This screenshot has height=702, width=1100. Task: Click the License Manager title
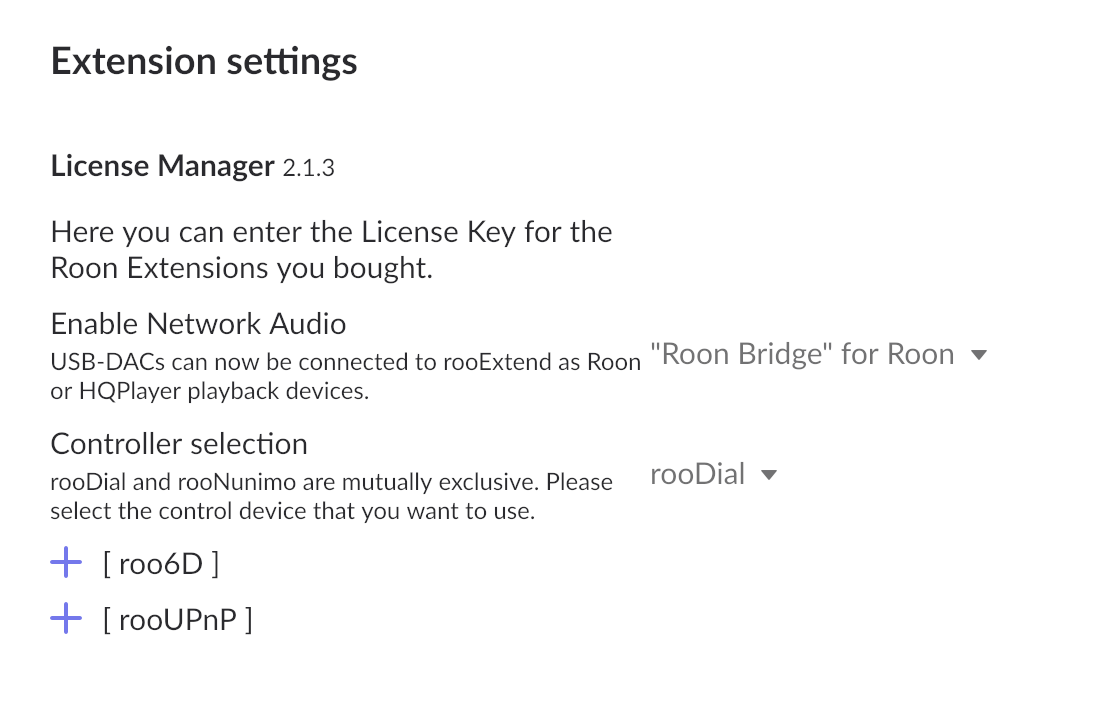(162, 166)
